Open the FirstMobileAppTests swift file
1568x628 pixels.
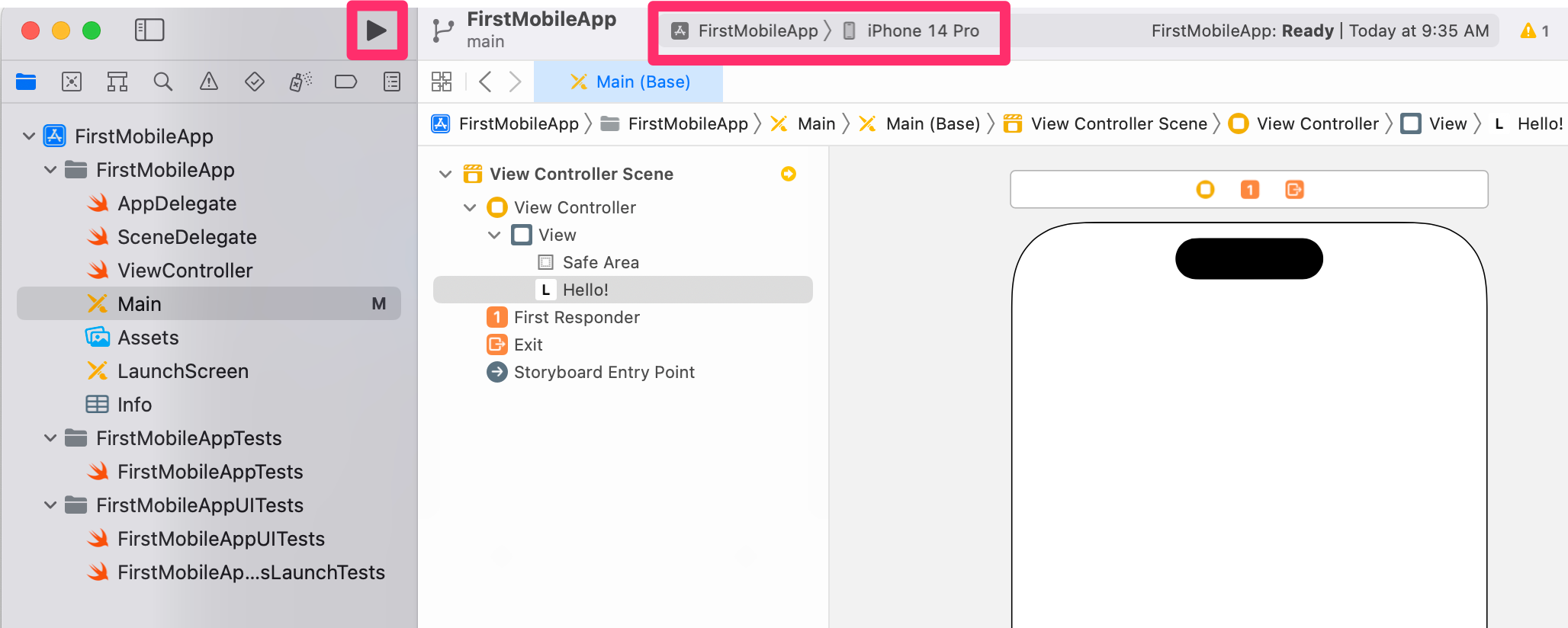[194, 472]
